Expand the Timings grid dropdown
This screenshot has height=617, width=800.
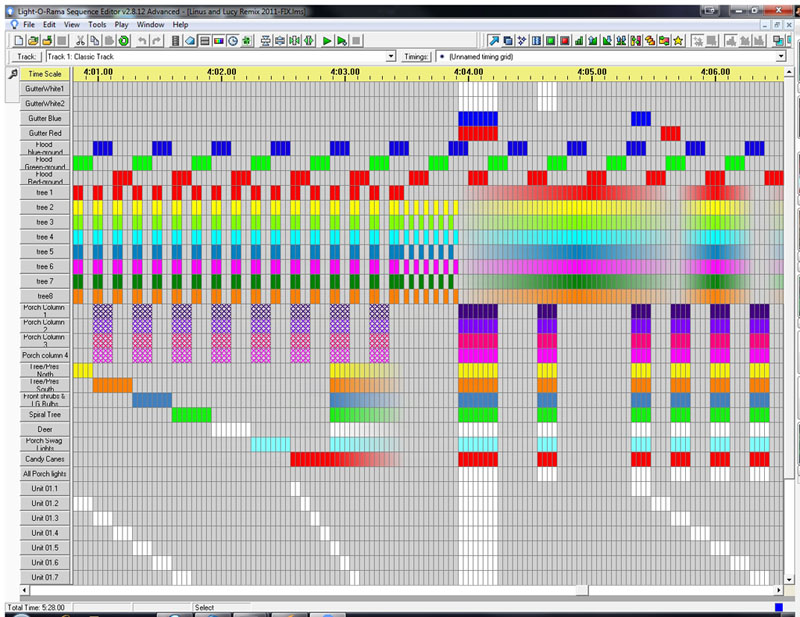point(780,57)
